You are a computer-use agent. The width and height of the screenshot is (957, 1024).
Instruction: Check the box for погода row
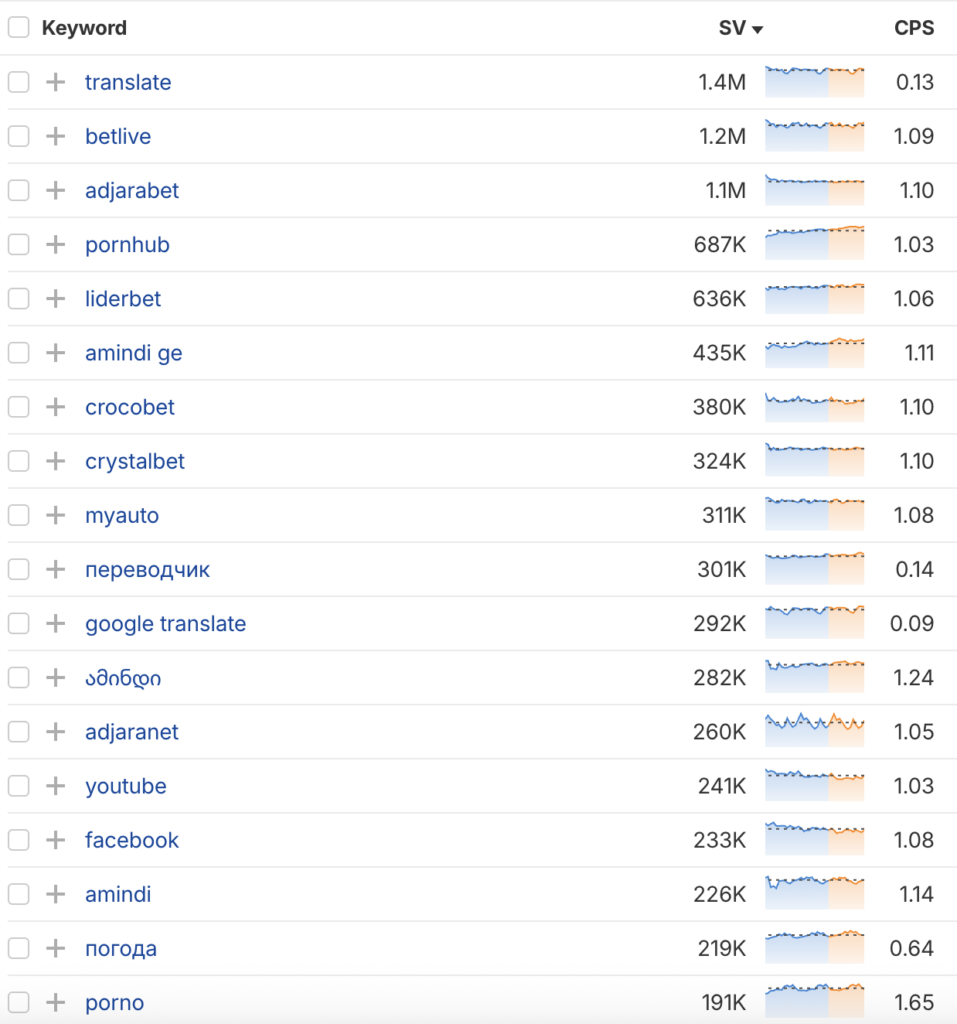pos(19,948)
